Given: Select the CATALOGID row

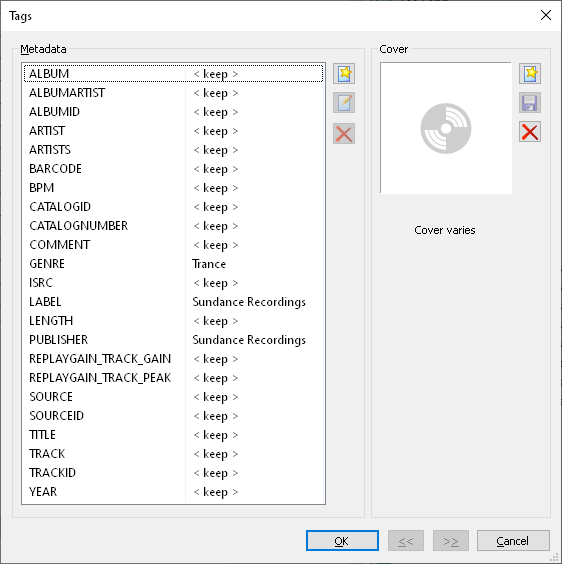Looking at the screenshot, I should pyautogui.click(x=173, y=207).
